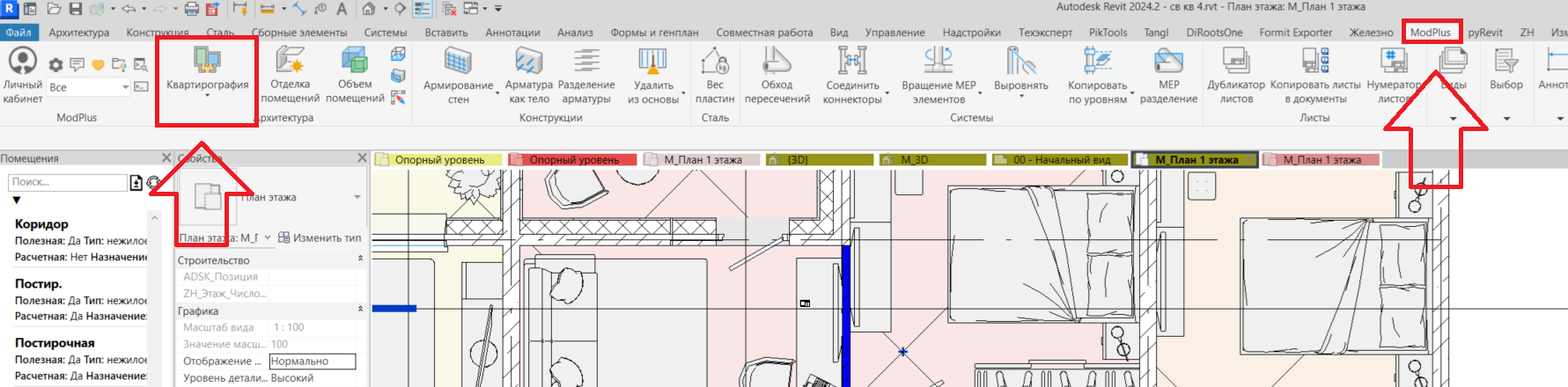
Task: Open the default 3D view house icon
Action: [x=369, y=9]
